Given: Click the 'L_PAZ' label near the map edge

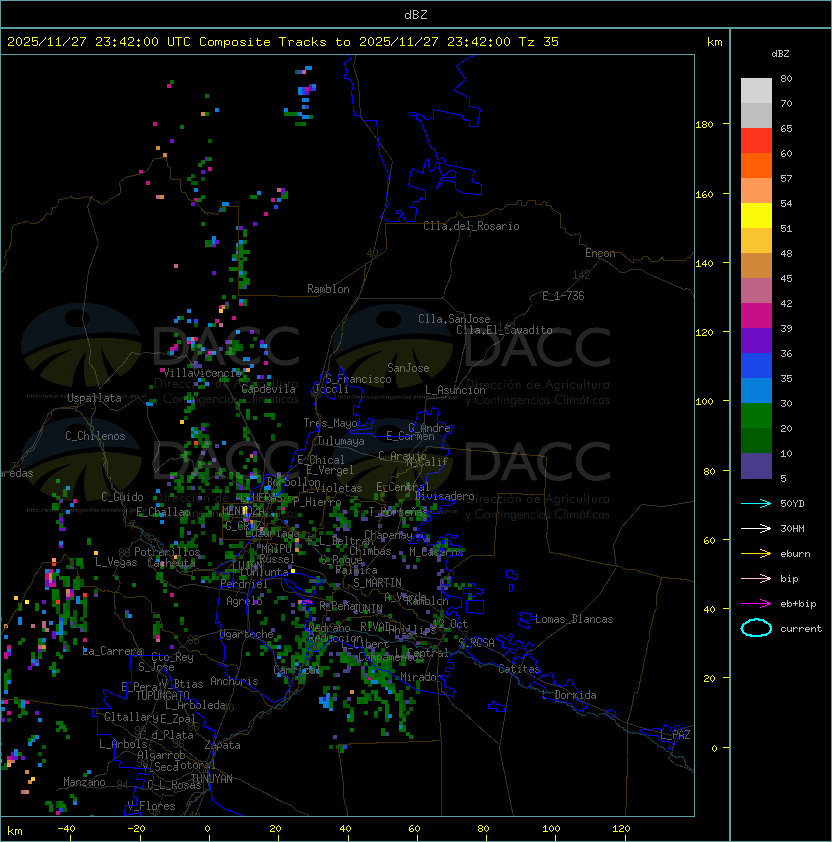Looking at the screenshot, I should 675,735.
